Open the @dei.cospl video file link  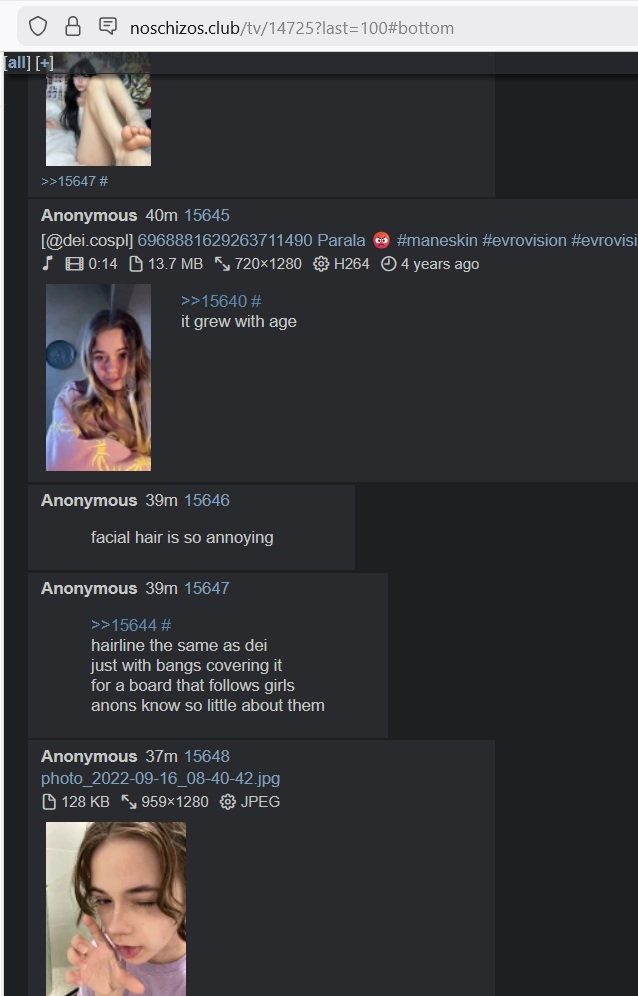[x=339, y=241]
